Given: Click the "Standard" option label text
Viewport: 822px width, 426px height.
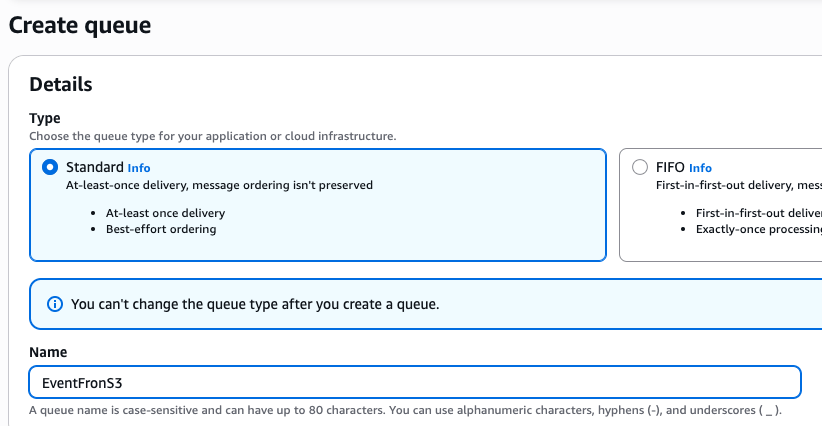Looking at the screenshot, I should (94, 167).
